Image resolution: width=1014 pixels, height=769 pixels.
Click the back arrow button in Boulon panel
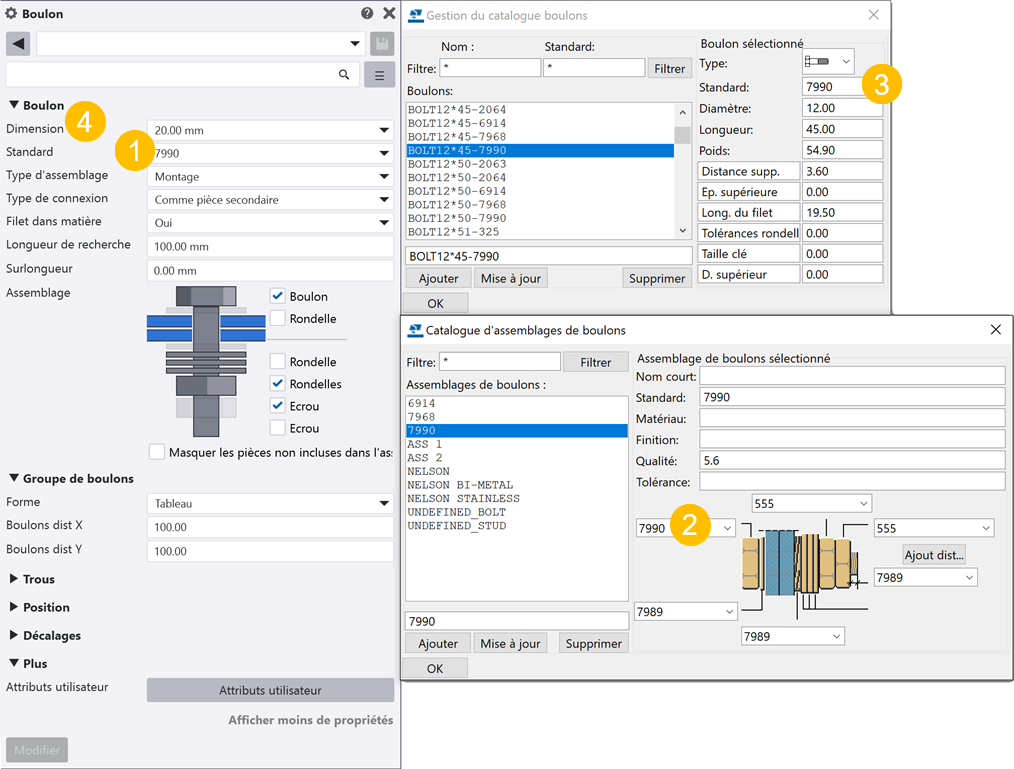click(18, 44)
